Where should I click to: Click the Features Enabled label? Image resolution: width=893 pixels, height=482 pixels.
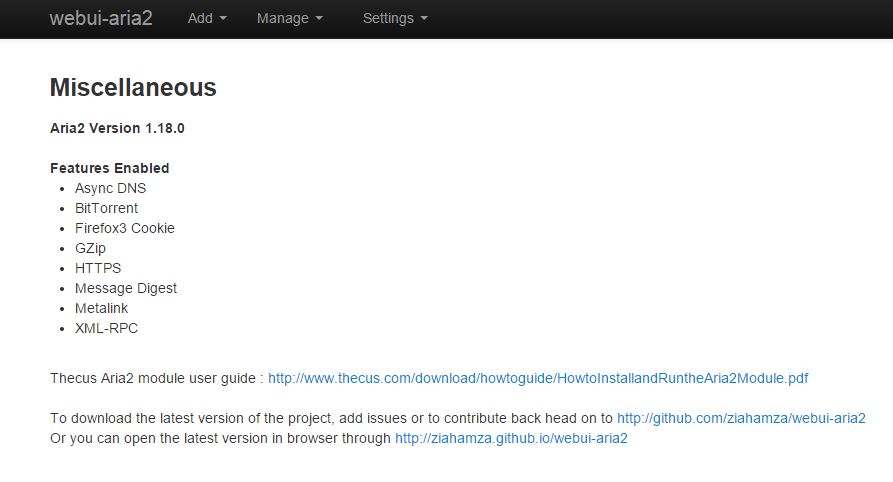tap(109, 168)
